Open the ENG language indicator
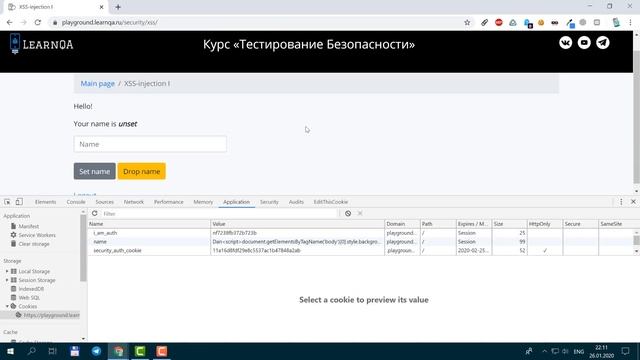This screenshot has width=640, height=360. pos(578,352)
